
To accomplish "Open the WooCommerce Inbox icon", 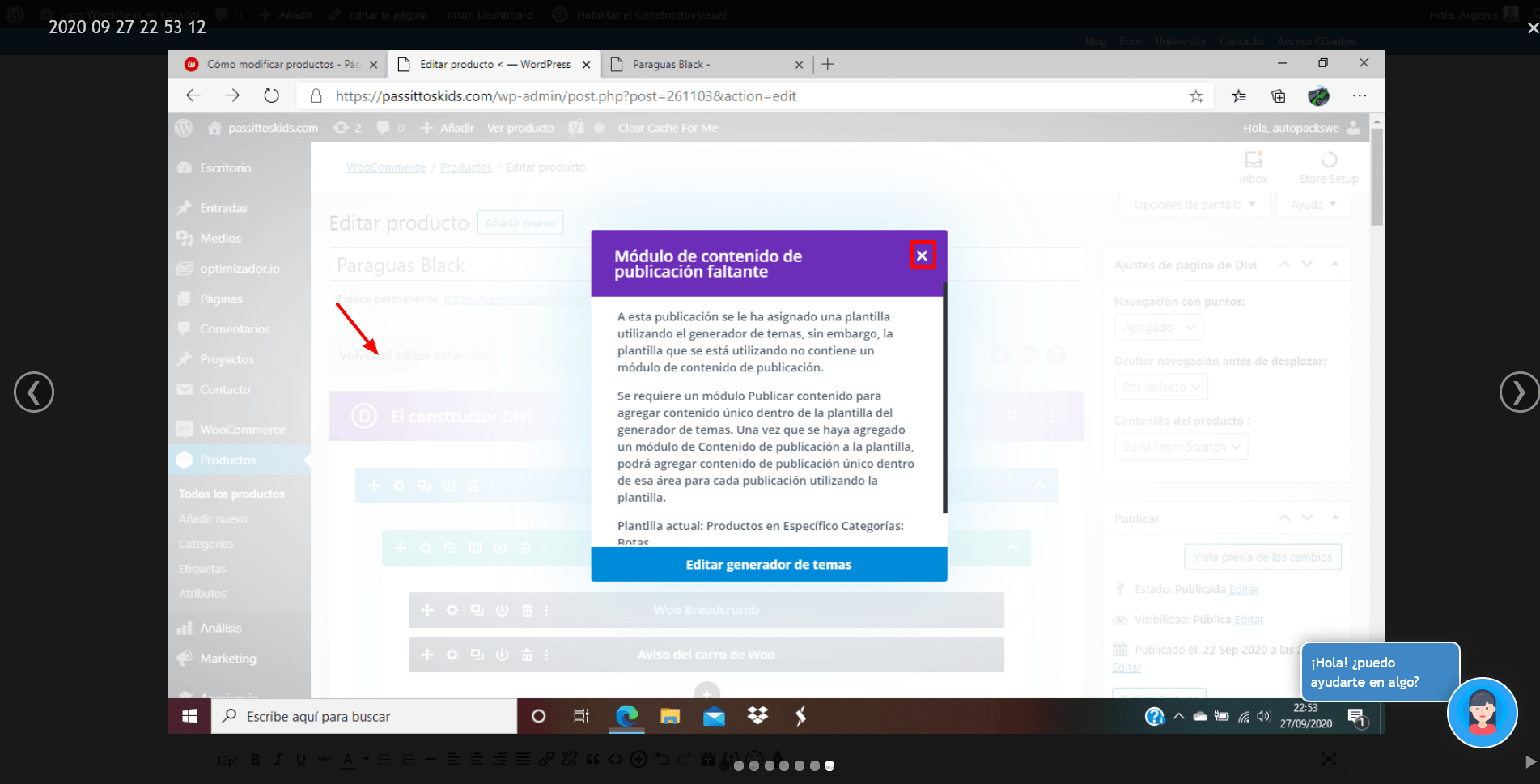I will click(x=1253, y=167).
